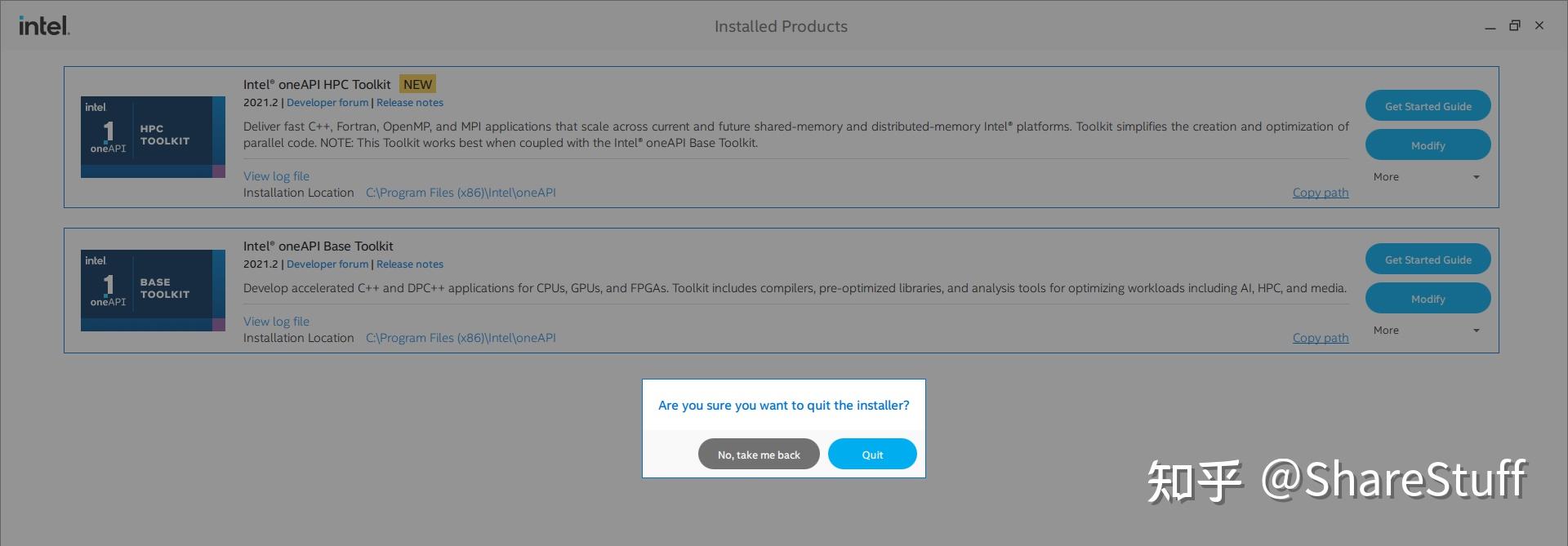The height and width of the screenshot is (546, 1568).
Task: Open Get Started Guide for Base Toolkit
Action: tap(1428, 260)
